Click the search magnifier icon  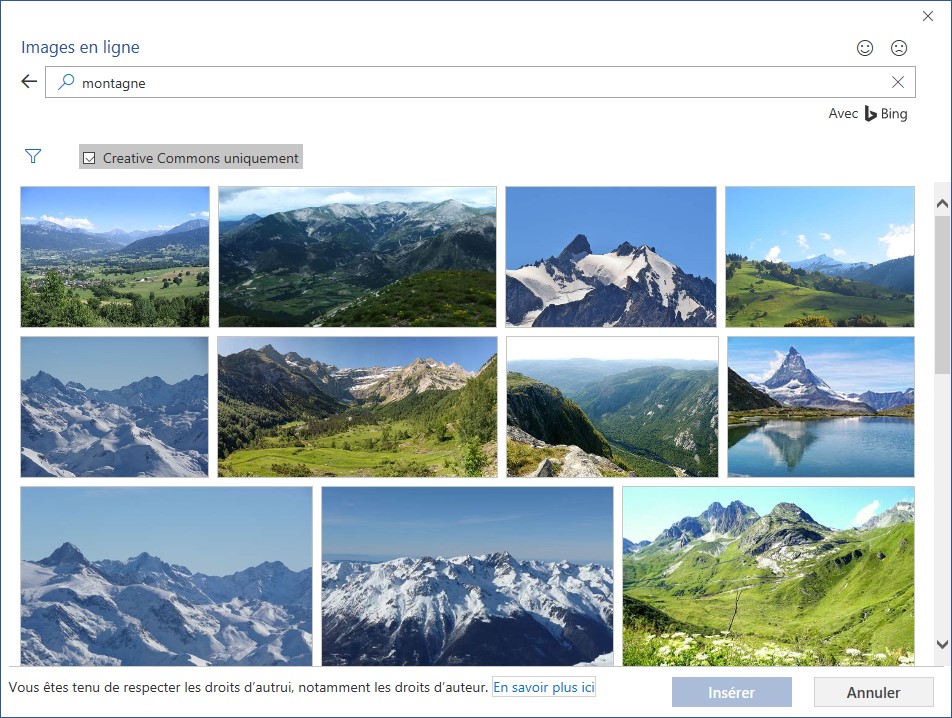pyautogui.click(x=66, y=82)
